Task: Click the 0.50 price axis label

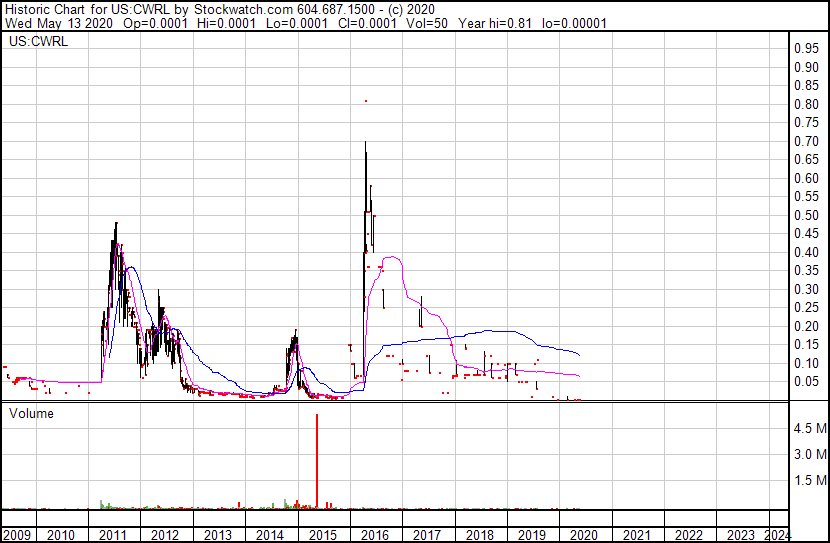Action: [806, 216]
